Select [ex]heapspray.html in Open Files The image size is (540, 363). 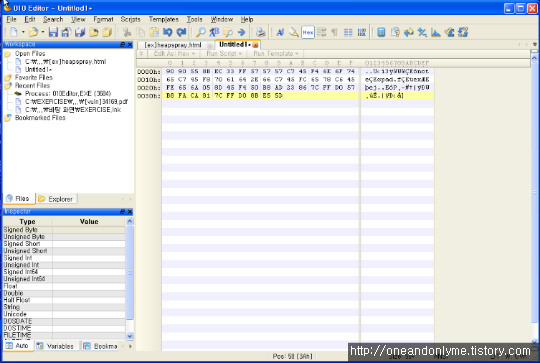[65, 62]
